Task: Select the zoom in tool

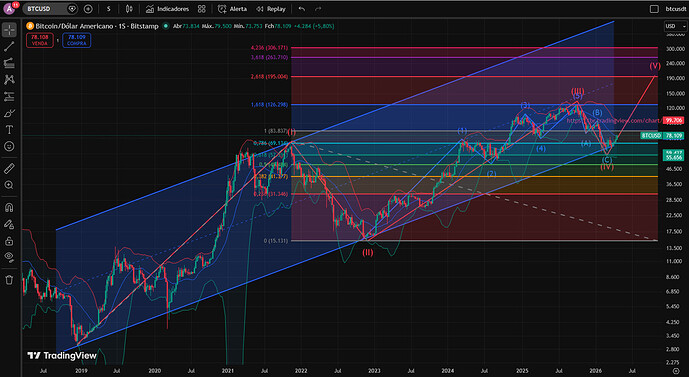Action: tap(9, 185)
